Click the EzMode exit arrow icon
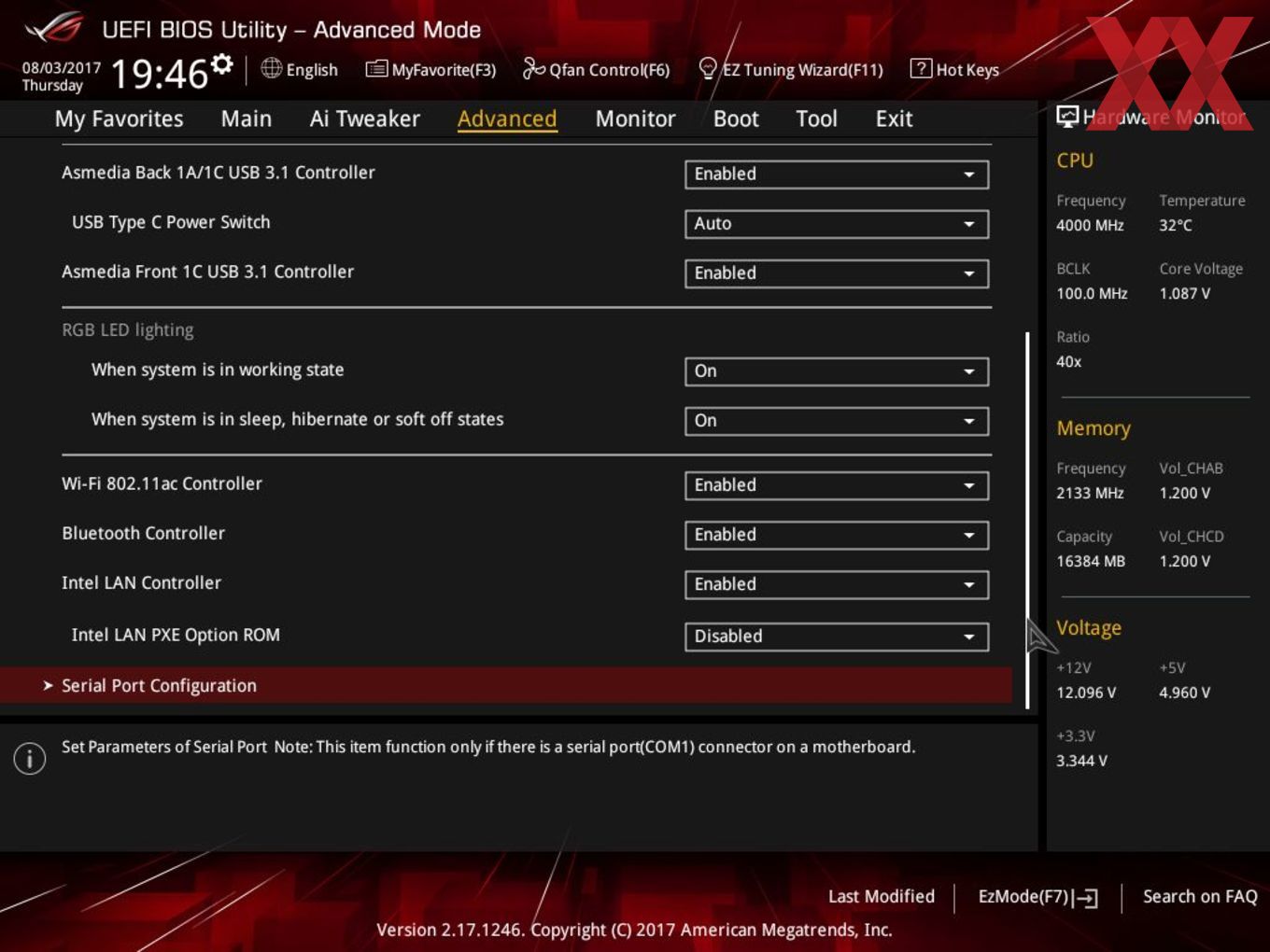The image size is (1270, 952). coord(1085,898)
